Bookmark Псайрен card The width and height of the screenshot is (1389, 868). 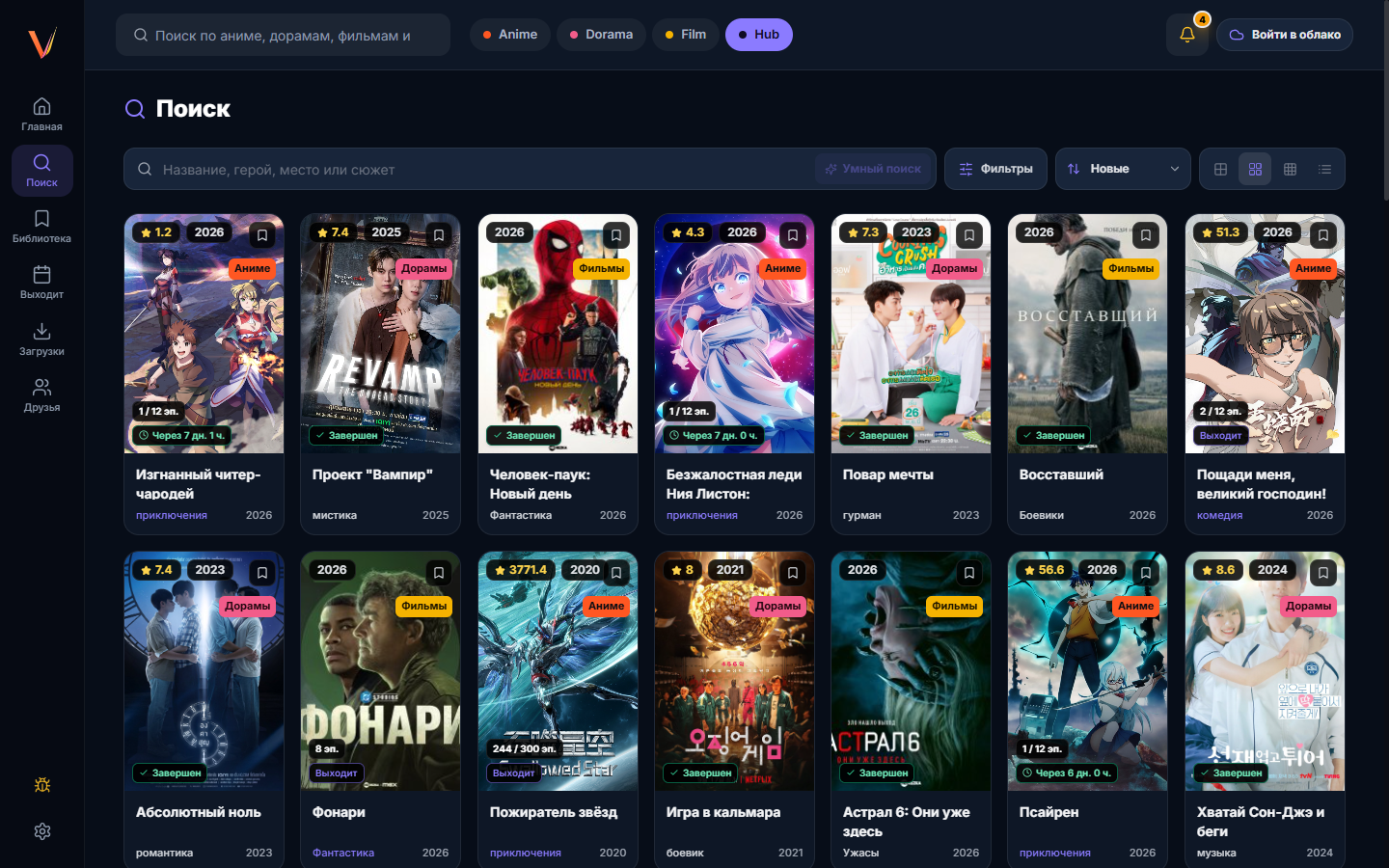click(x=1146, y=573)
